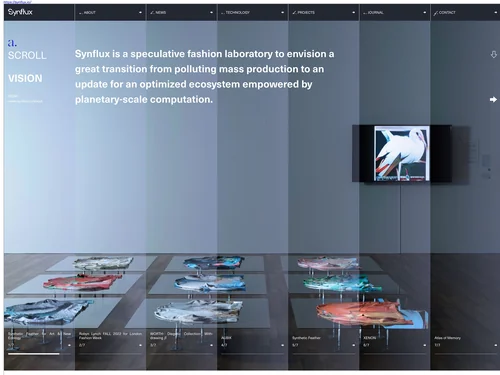The height and width of the screenshot is (375, 500).
Task: Click the speculative fashion laboratory headline
Action: [204, 77]
